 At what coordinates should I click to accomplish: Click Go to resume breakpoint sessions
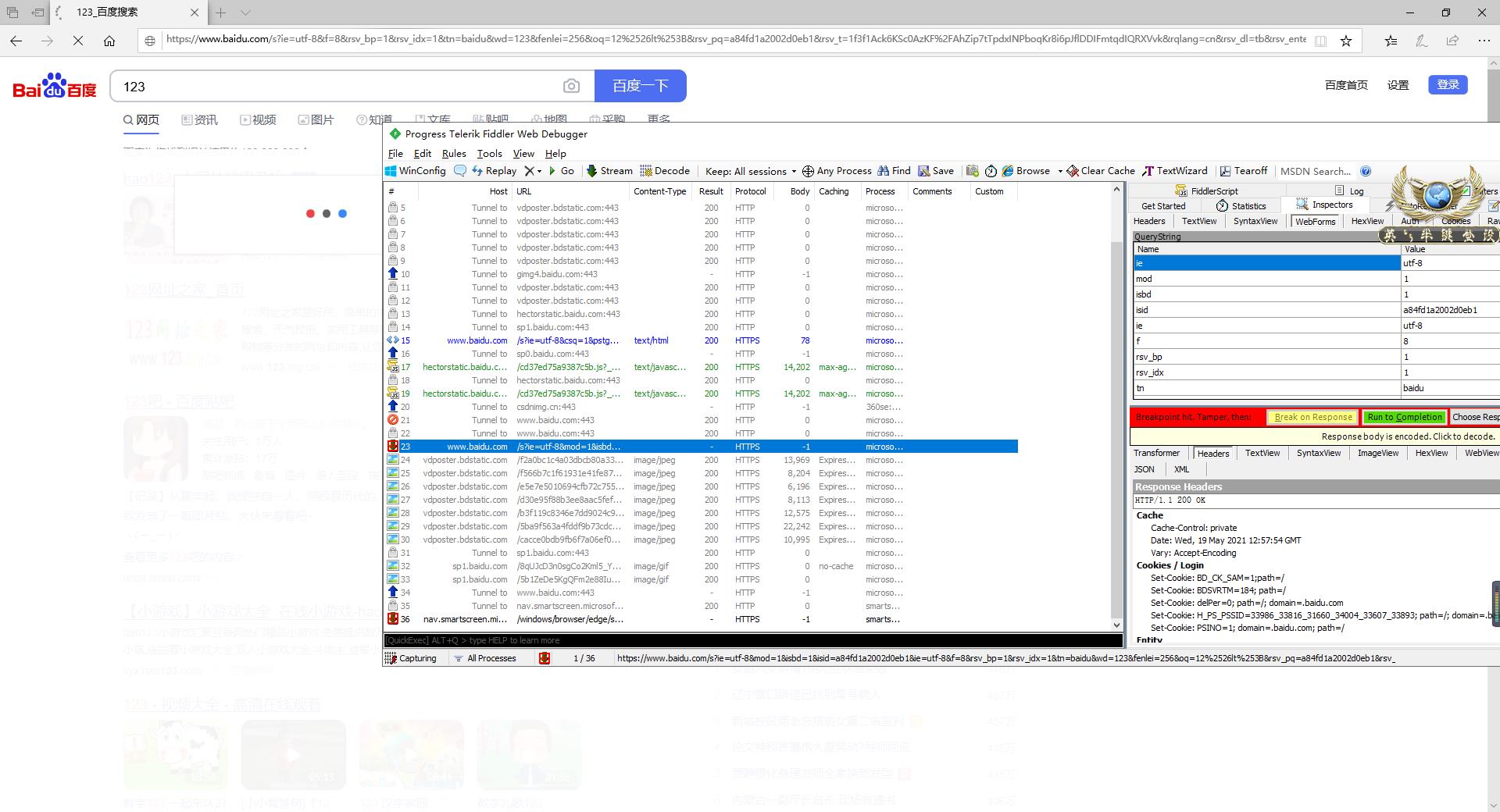coord(562,171)
